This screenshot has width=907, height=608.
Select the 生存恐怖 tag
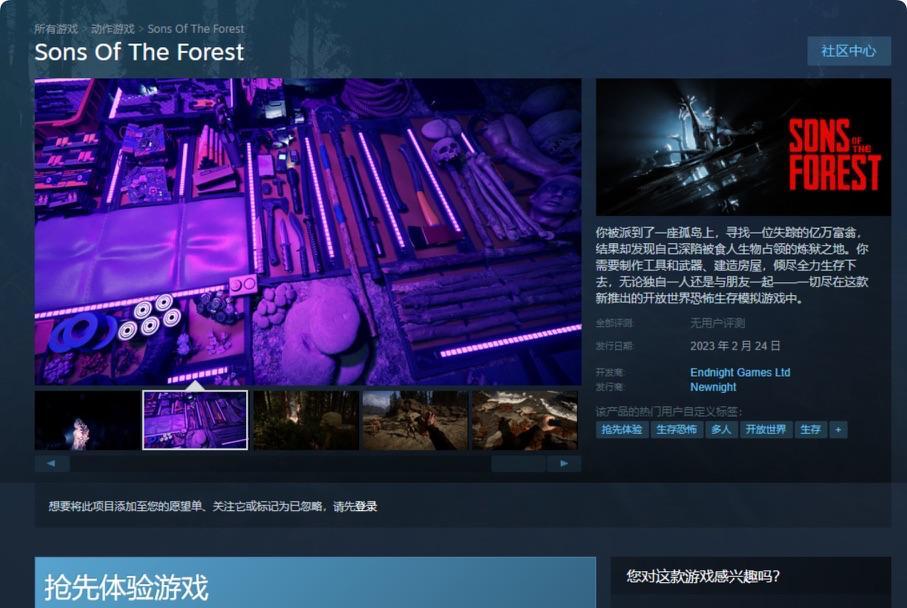[x=676, y=430]
